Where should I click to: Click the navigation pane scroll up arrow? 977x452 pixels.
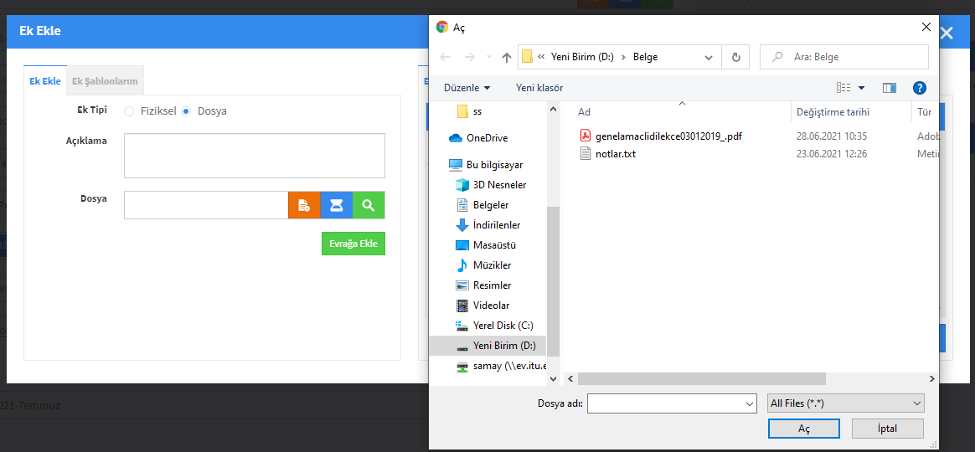(553, 108)
